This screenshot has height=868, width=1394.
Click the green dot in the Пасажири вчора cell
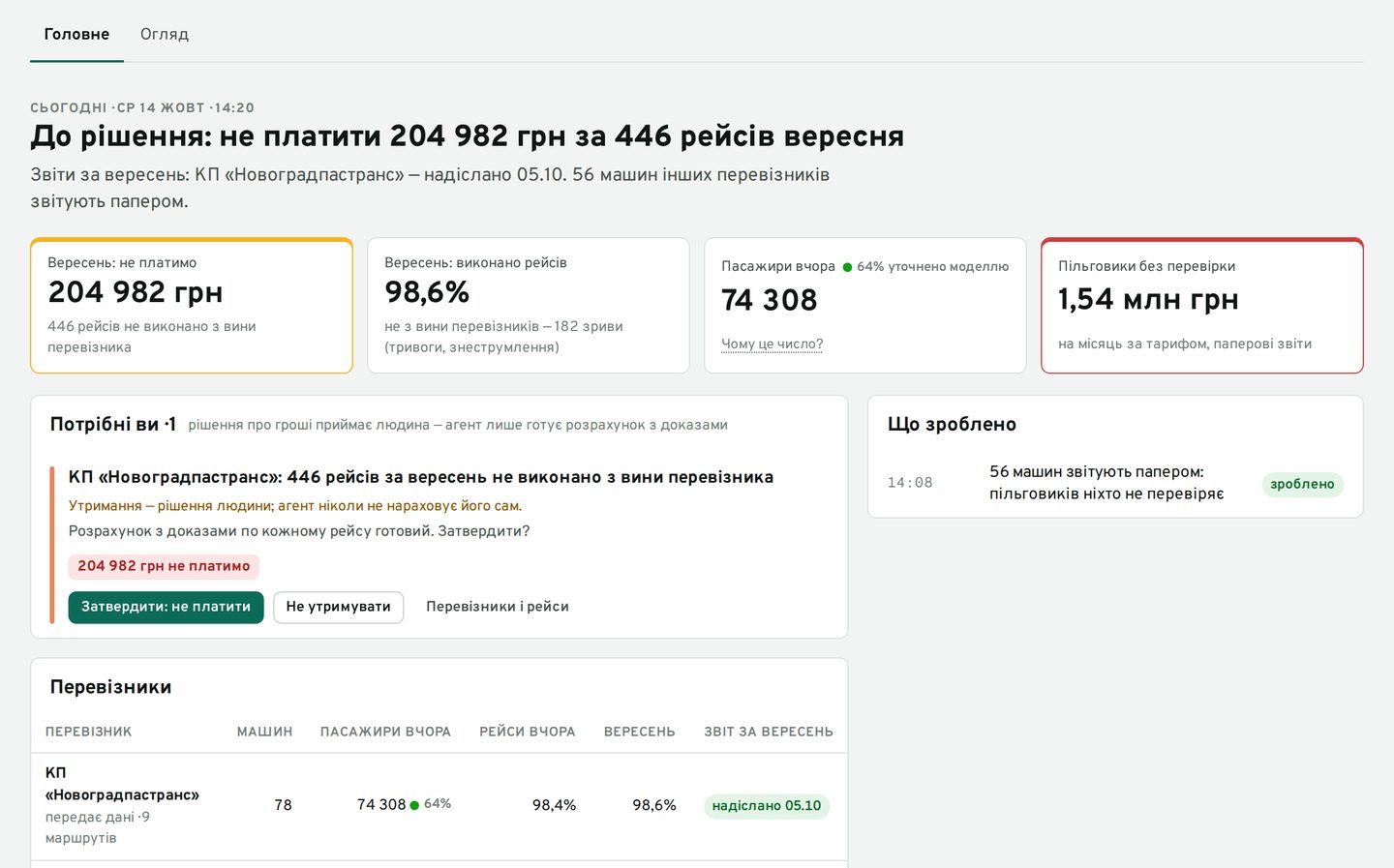414,805
